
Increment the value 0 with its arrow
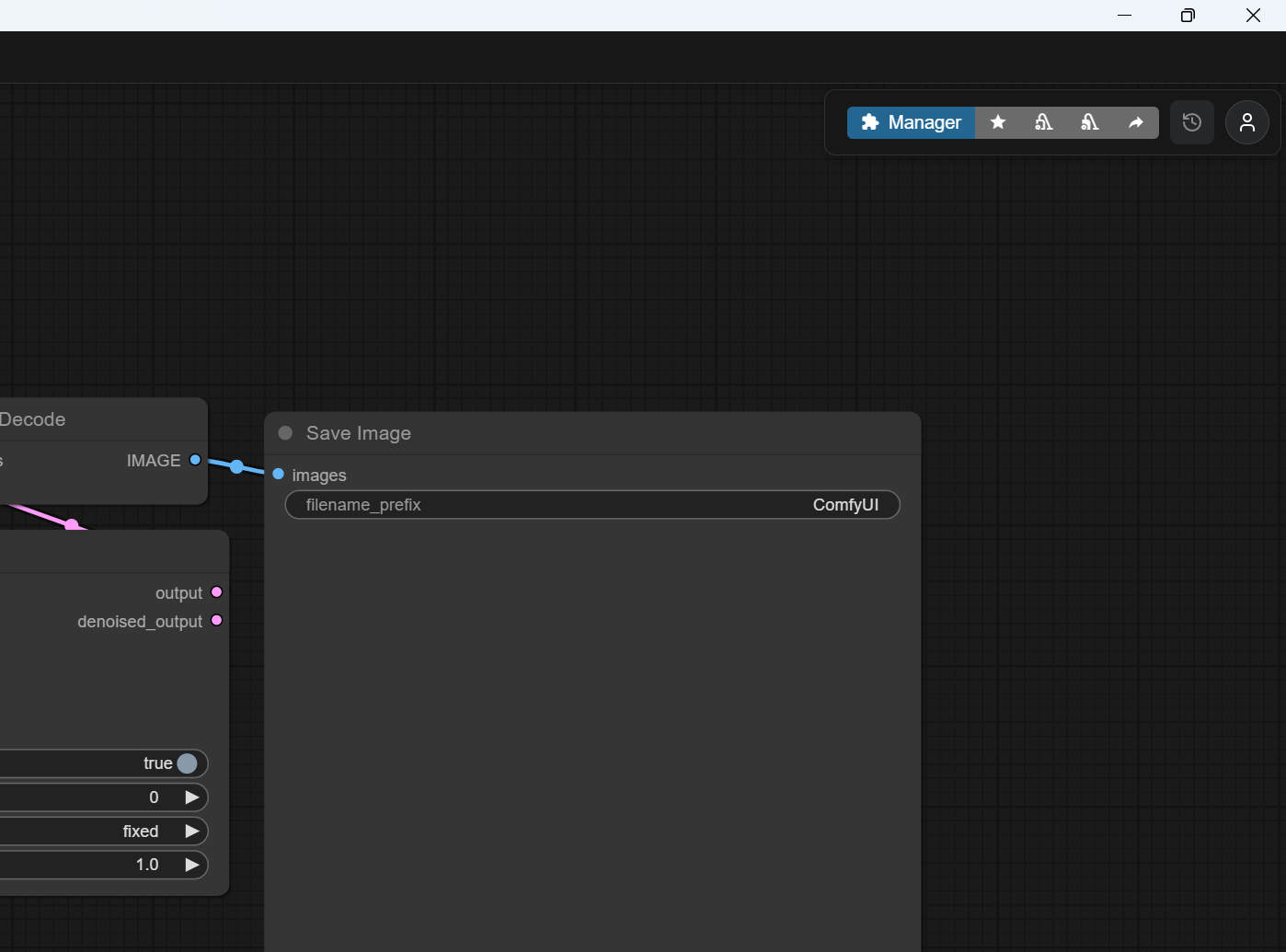pyautogui.click(x=192, y=797)
